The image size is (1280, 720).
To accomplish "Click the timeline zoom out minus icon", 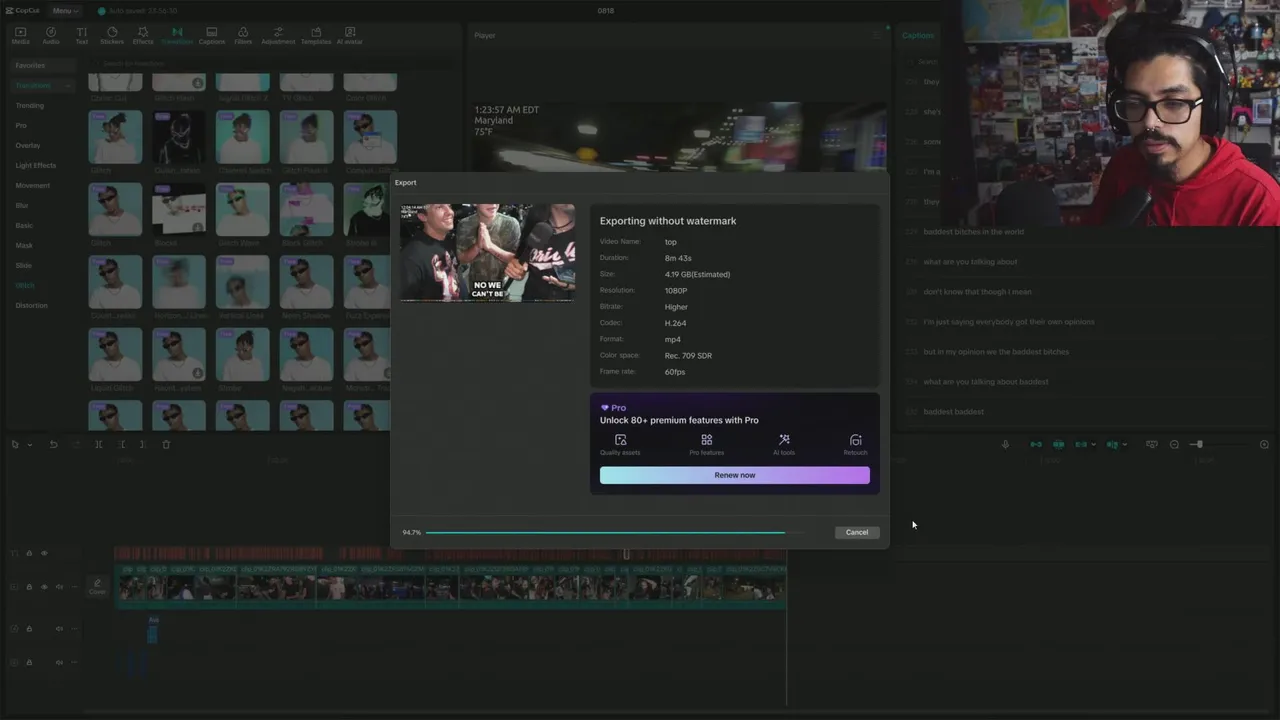I will pos(1174,444).
